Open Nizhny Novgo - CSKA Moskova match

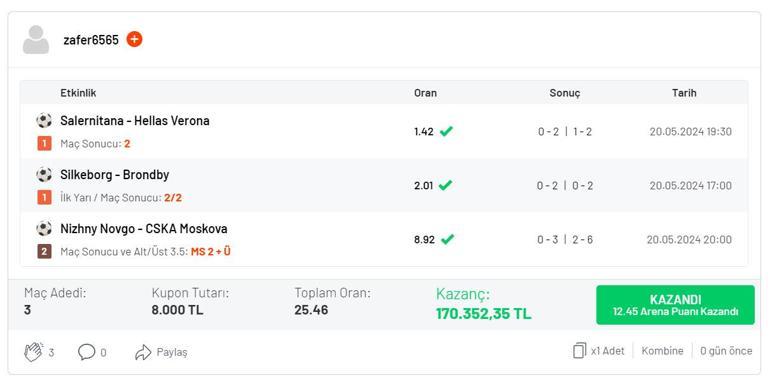click(x=143, y=228)
